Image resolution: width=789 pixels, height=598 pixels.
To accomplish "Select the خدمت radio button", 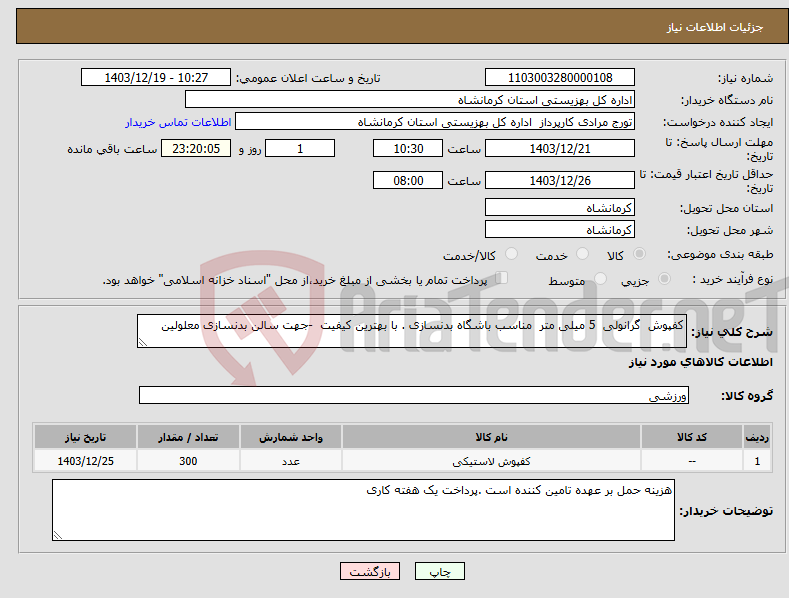I will [582, 254].
